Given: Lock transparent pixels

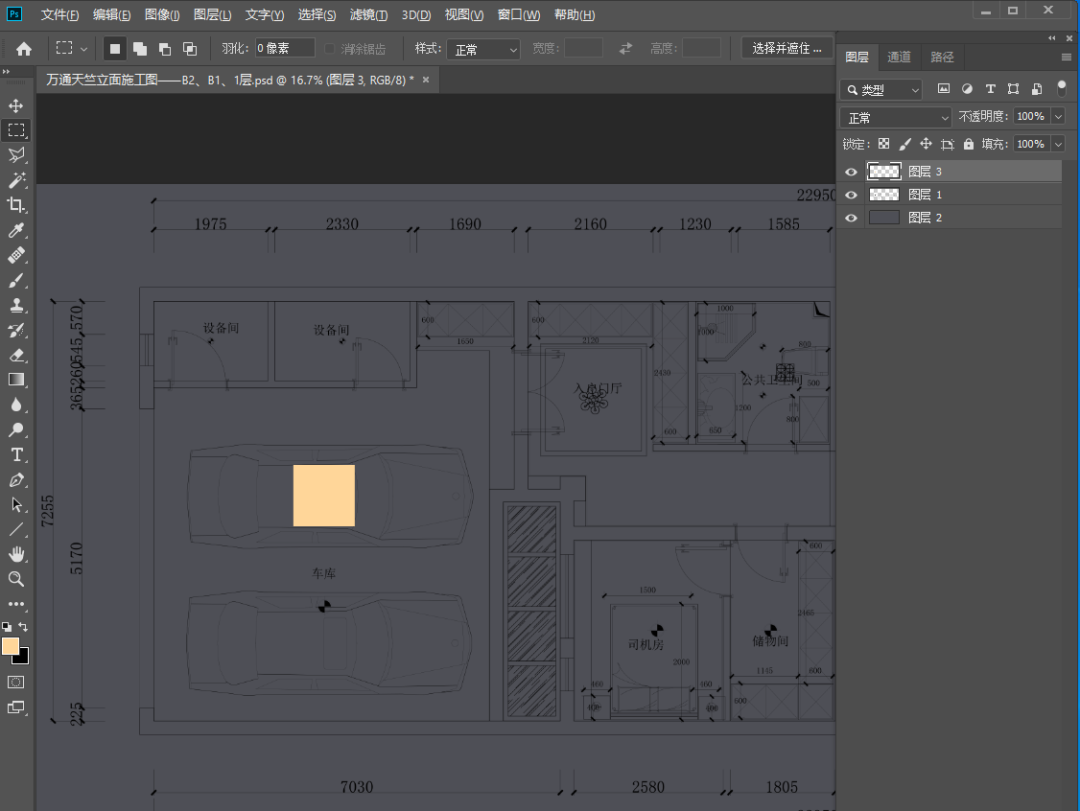Looking at the screenshot, I should [884, 144].
